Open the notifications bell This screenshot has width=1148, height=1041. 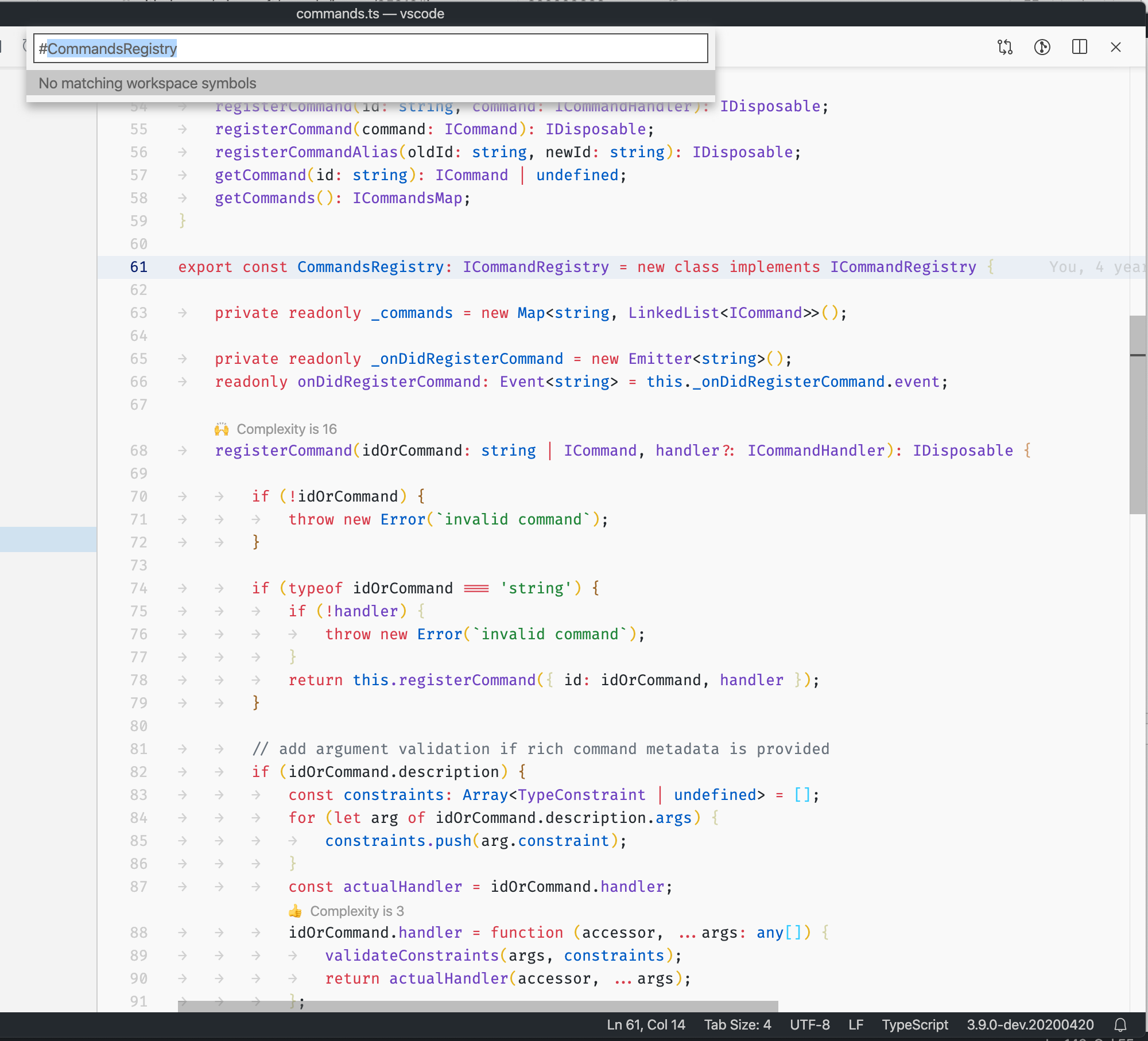(x=1120, y=1025)
